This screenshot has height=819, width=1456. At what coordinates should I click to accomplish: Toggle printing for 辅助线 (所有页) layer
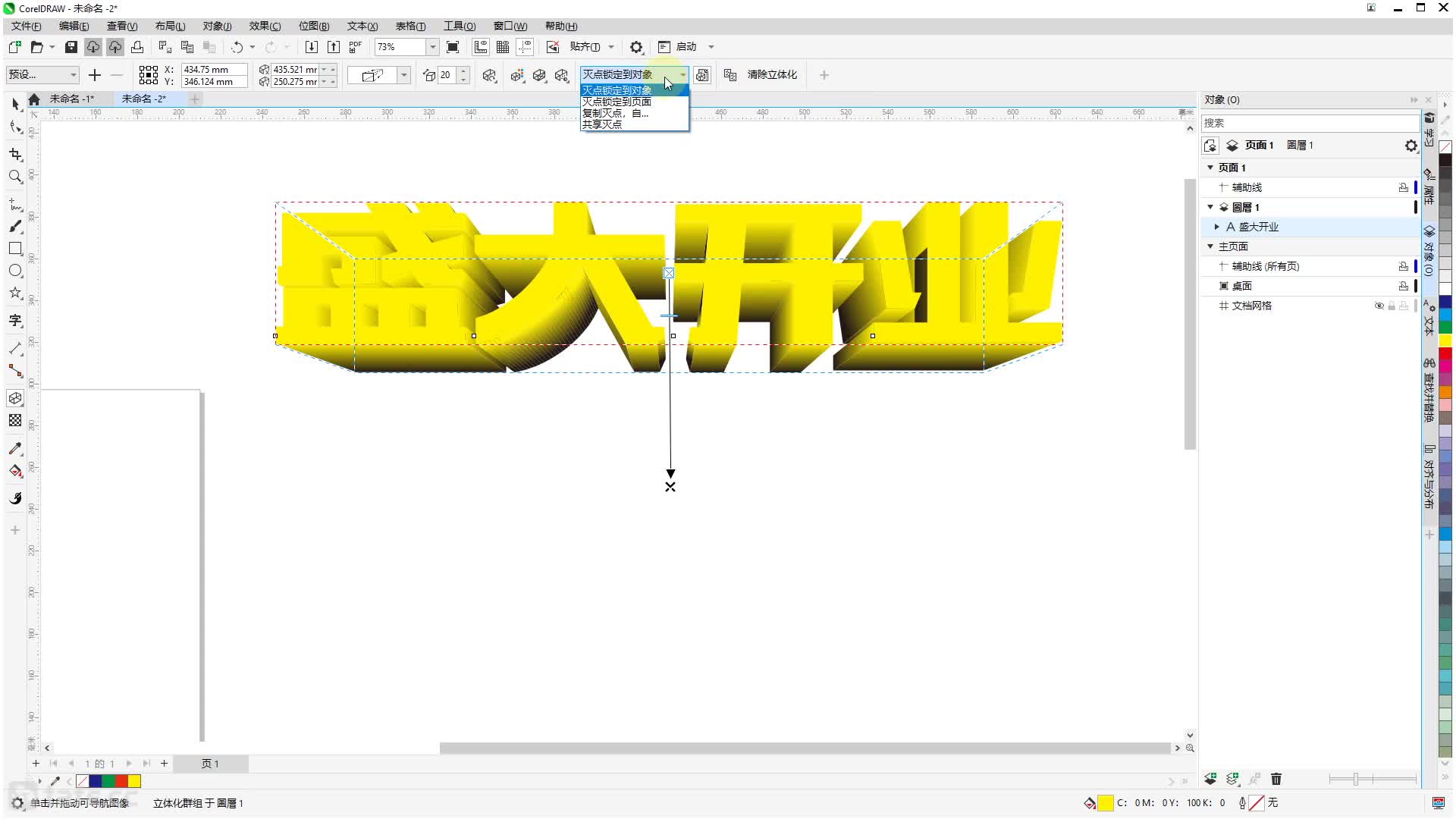pos(1404,267)
